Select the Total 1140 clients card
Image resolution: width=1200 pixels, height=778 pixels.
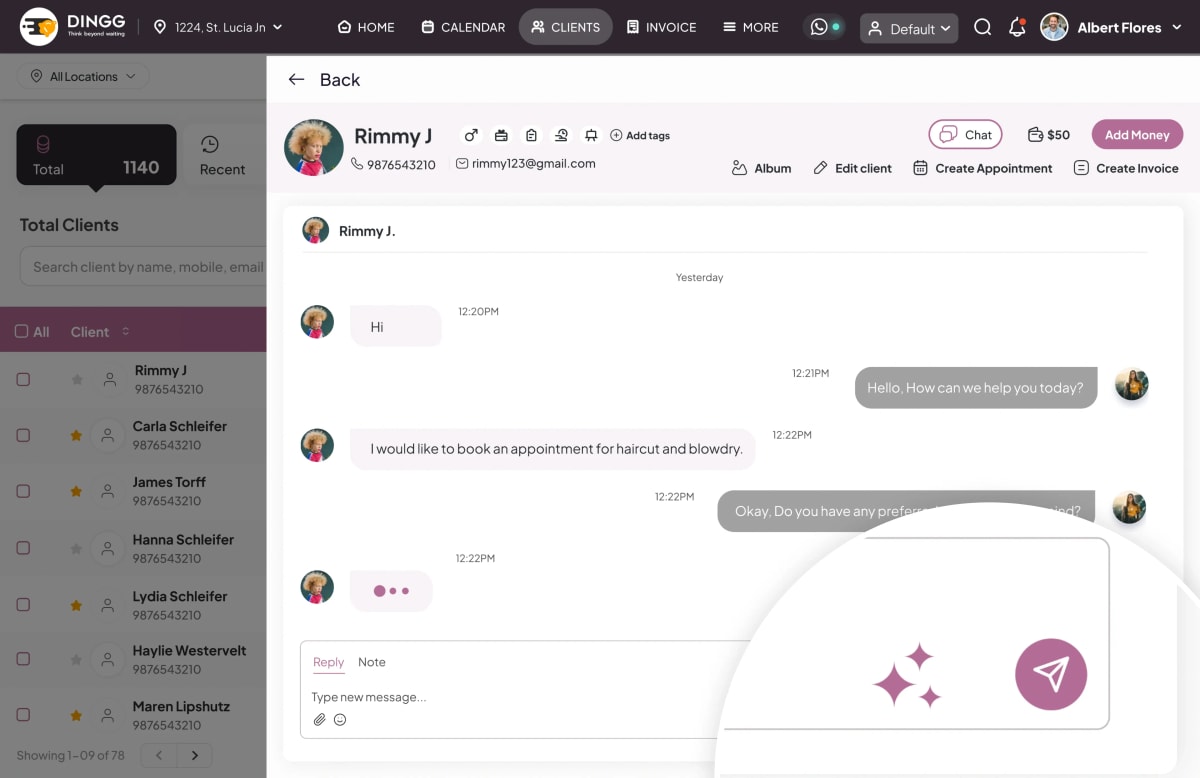97,155
